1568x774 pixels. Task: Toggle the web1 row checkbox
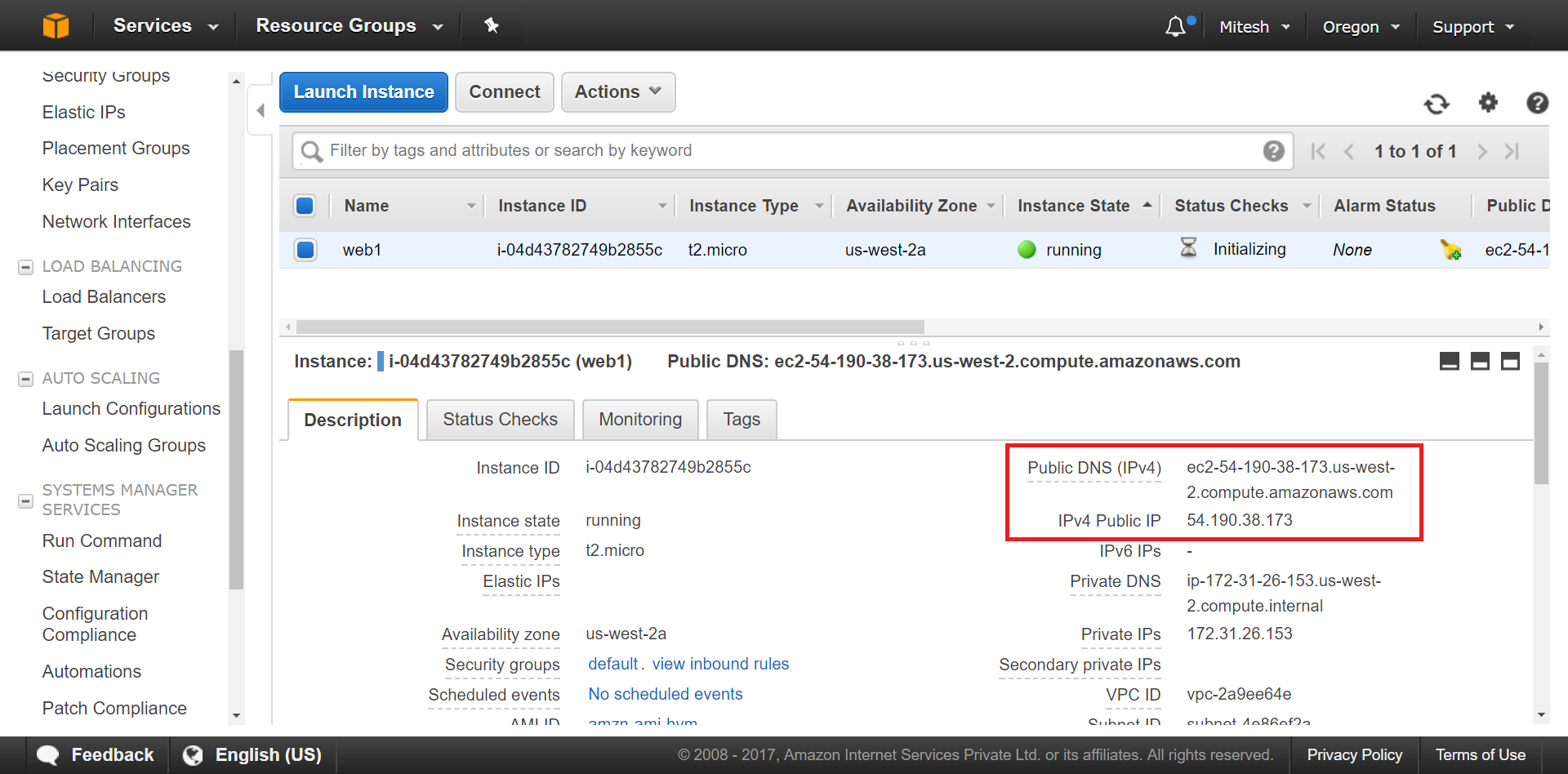point(305,250)
